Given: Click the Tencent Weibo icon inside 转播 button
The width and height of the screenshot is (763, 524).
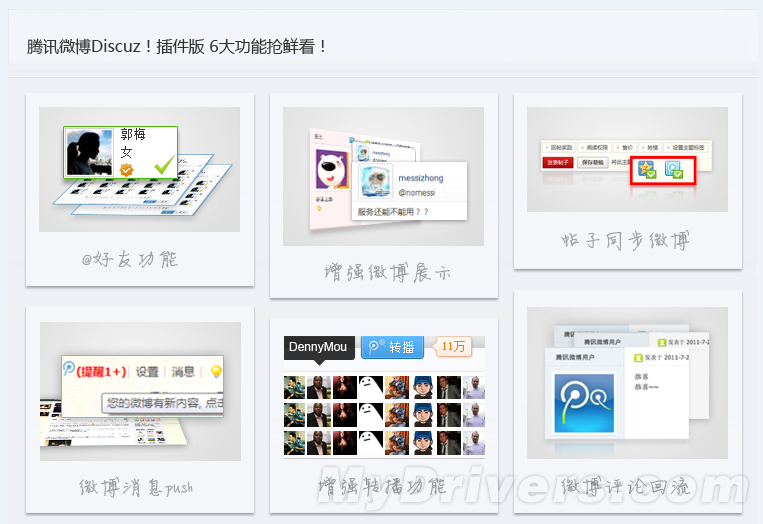Looking at the screenshot, I should pyautogui.click(x=376, y=346).
